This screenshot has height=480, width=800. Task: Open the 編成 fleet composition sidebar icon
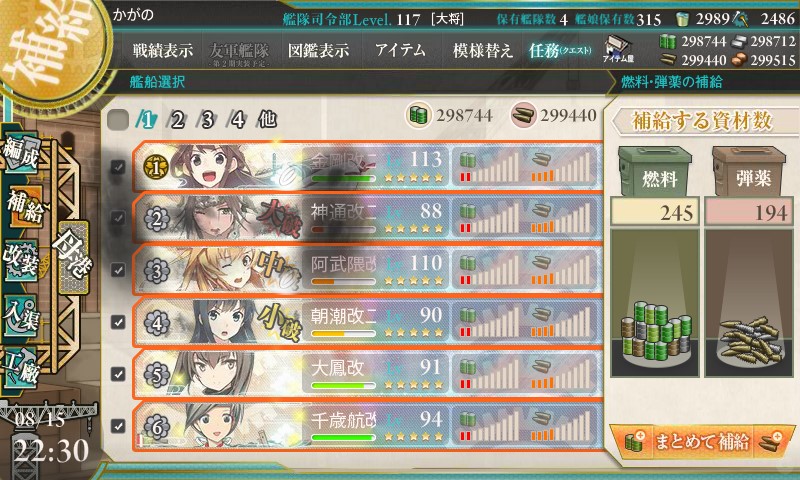tap(22, 153)
